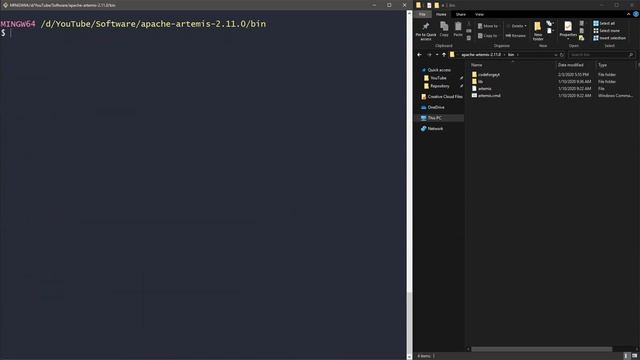Click the Refresh button in address bar
This screenshot has height=360, width=640.
tap(562, 55)
